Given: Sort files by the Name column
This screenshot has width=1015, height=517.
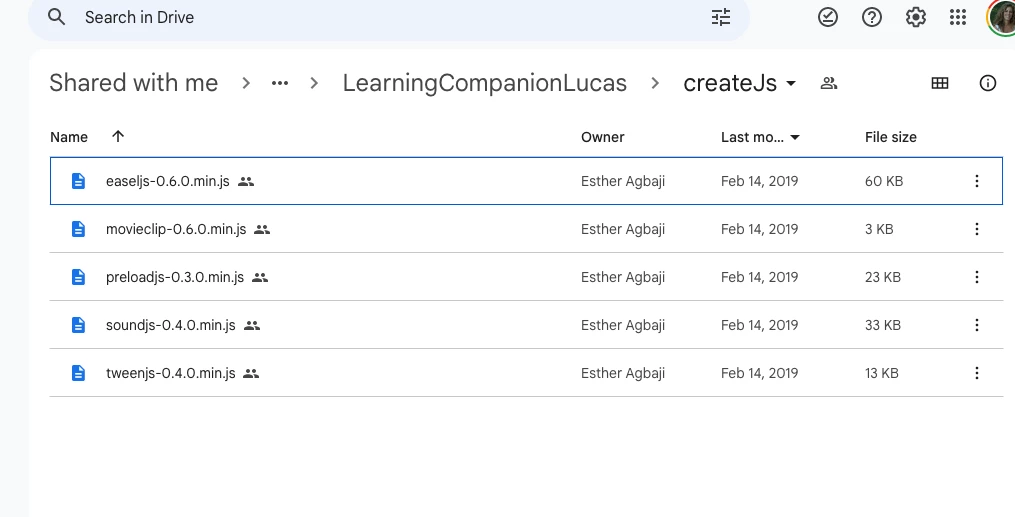Looking at the screenshot, I should pos(69,137).
